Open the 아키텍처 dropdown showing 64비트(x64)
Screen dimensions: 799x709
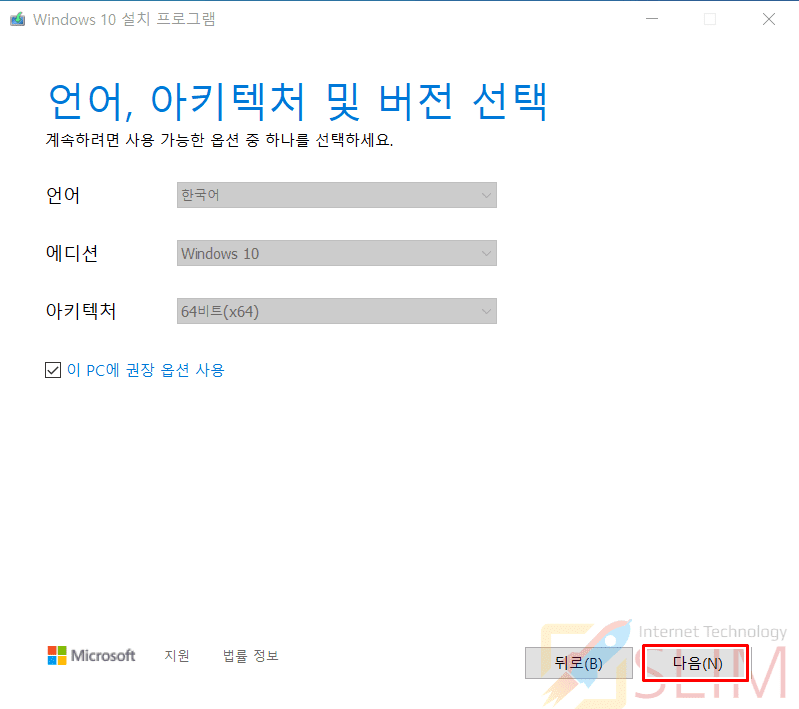point(337,311)
